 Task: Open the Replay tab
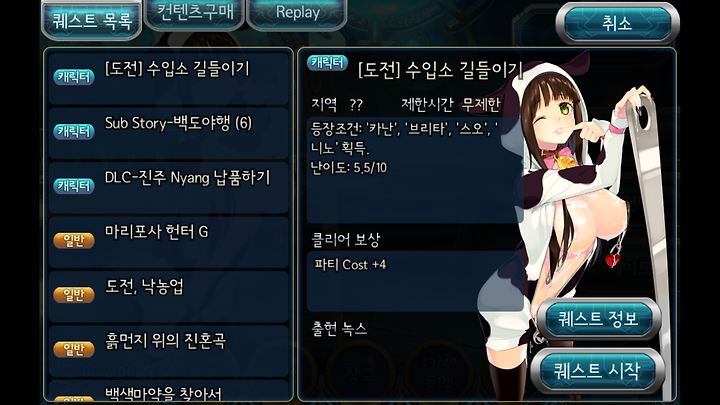point(297,13)
